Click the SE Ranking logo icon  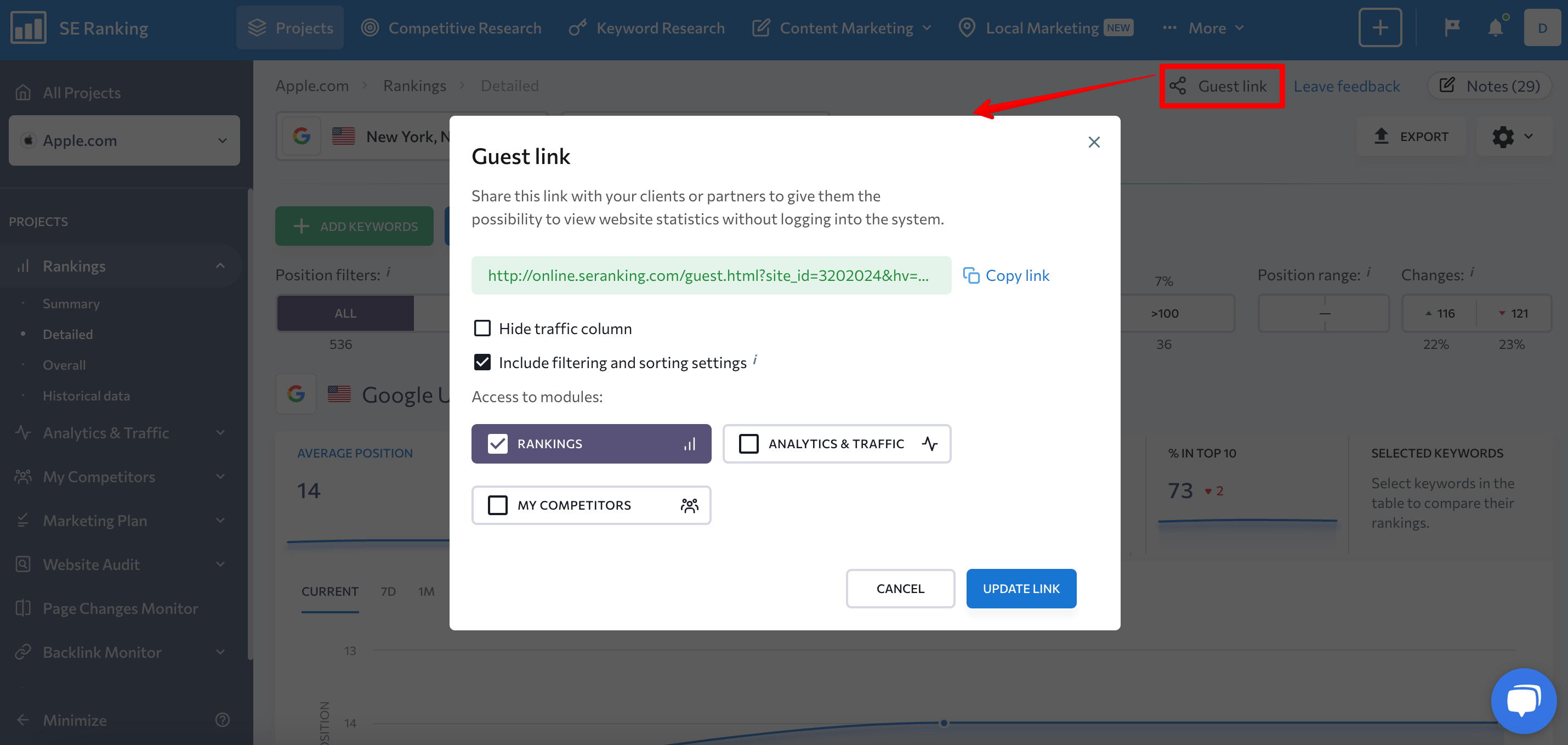point(28,28)
